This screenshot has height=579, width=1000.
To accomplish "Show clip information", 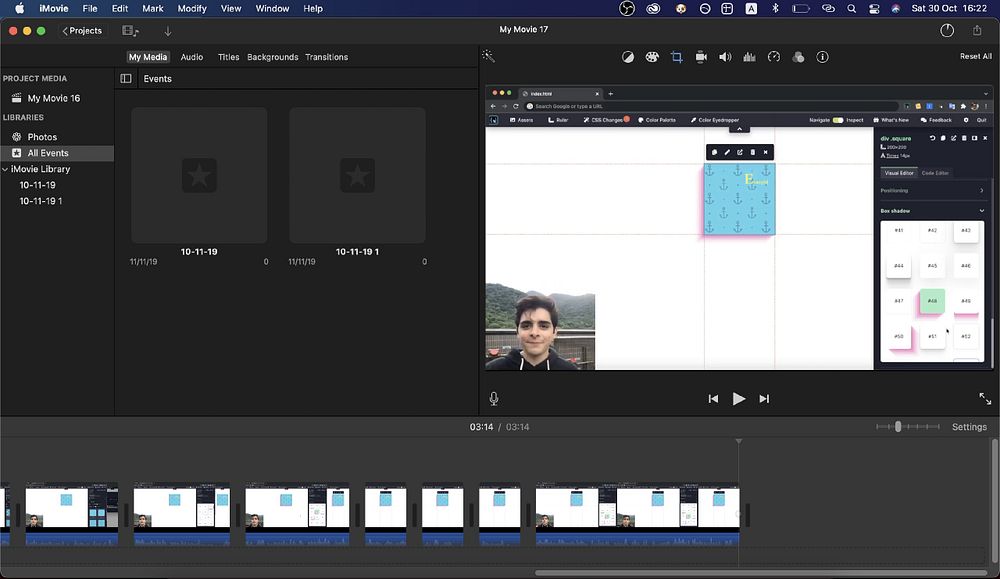I will point(822,57).
